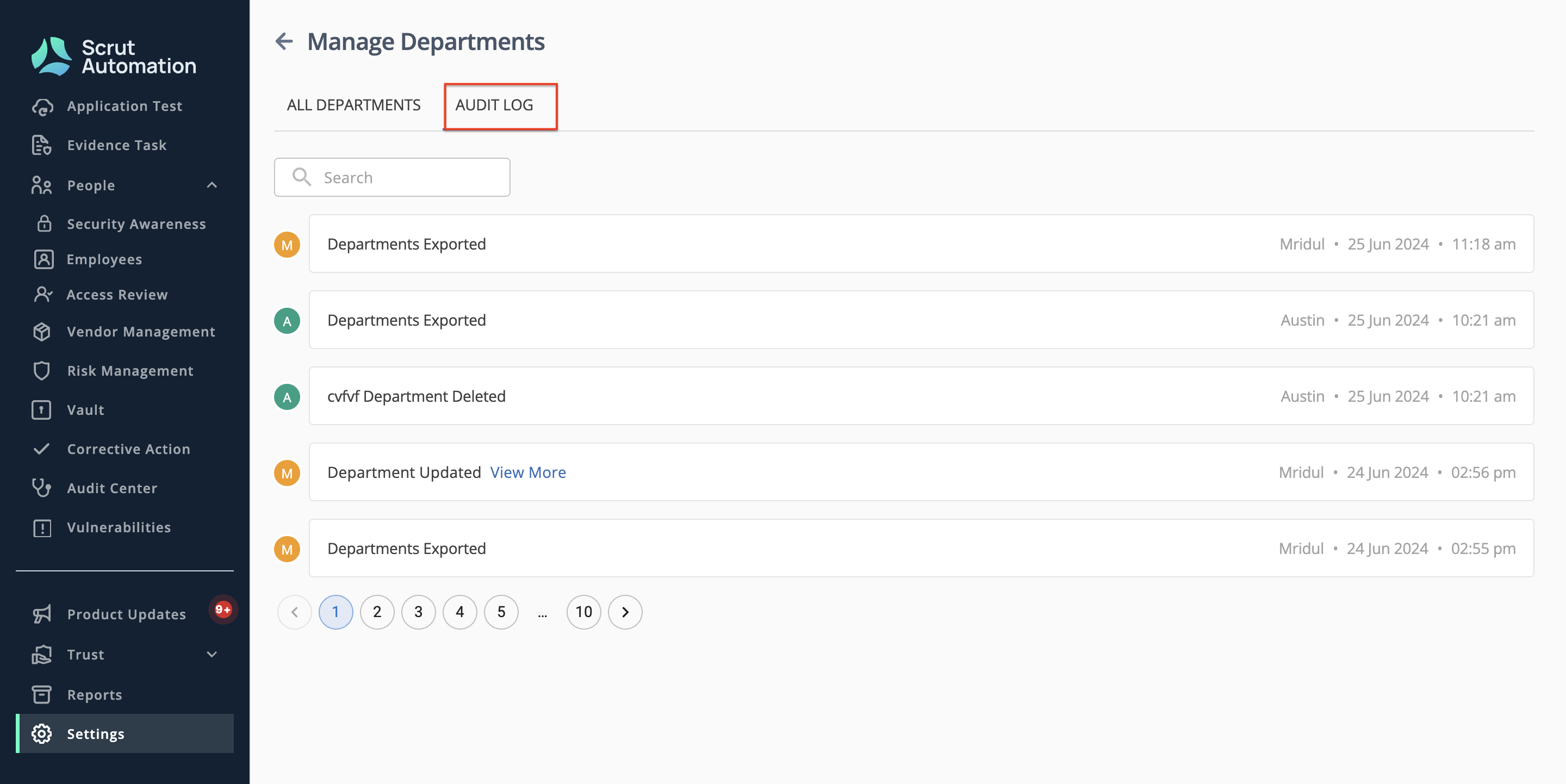Go back using the arrow beside Manage Departments
Screen dimensions: 1566x784
click(284, 41)
